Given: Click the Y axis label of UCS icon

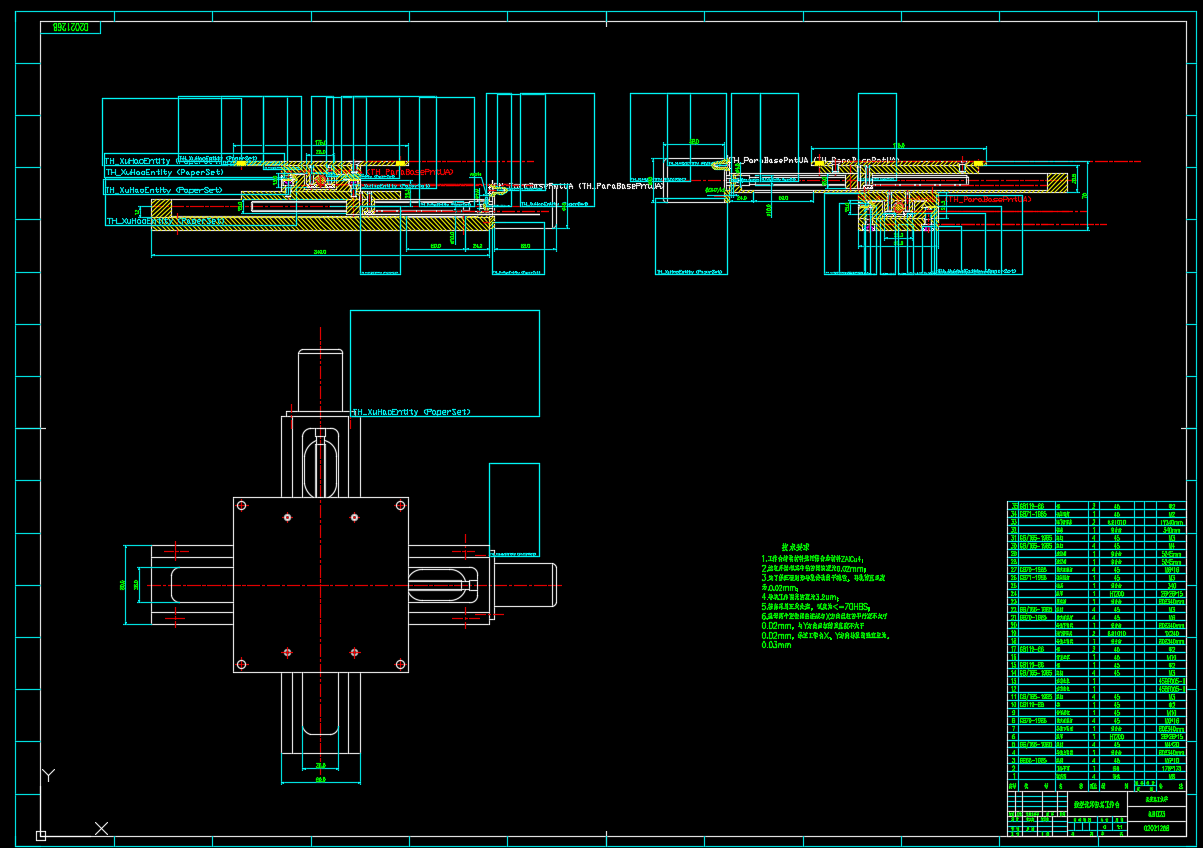Looking at the screenshot, I should (47, 775).
